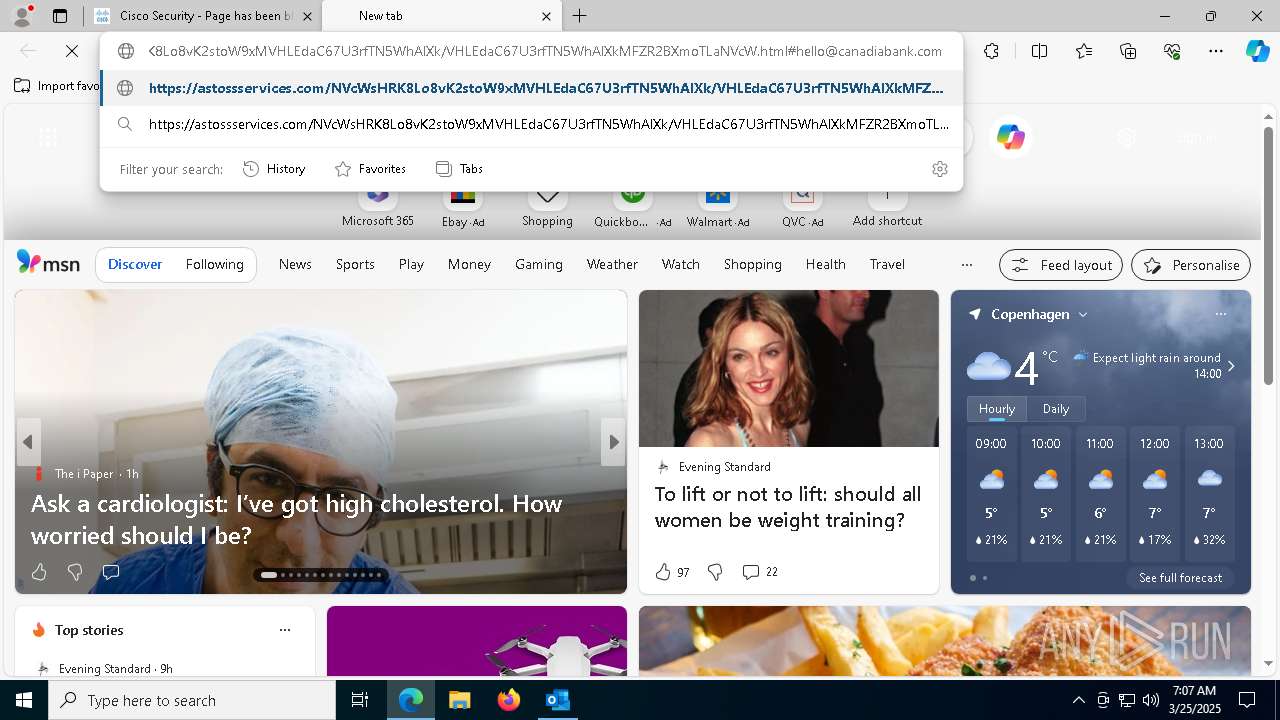This screenshot has height=720, width=1280.
Task: Open comments on the cardiologist article
Action: point(111,572)
